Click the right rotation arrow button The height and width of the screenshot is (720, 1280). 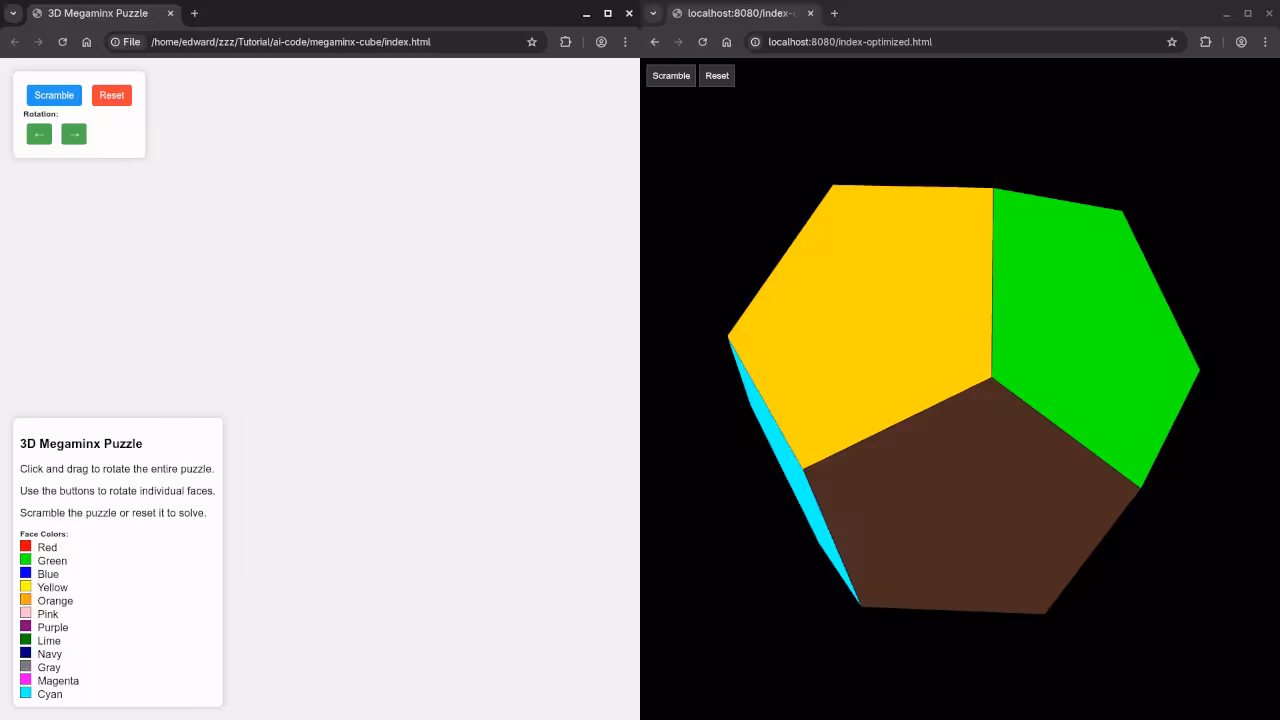tap(74, 133)
